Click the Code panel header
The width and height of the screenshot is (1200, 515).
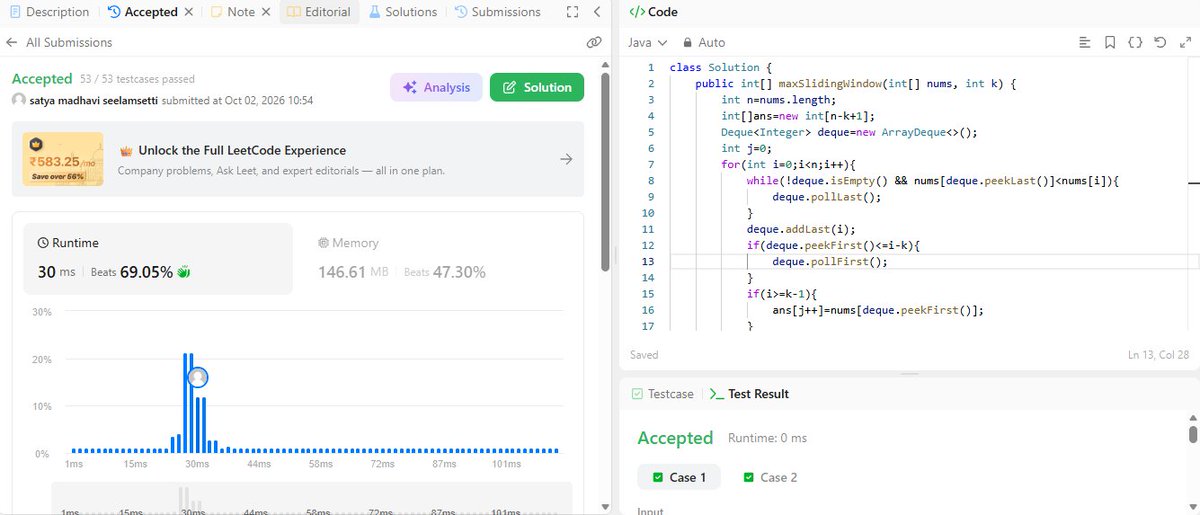point(653,12)
